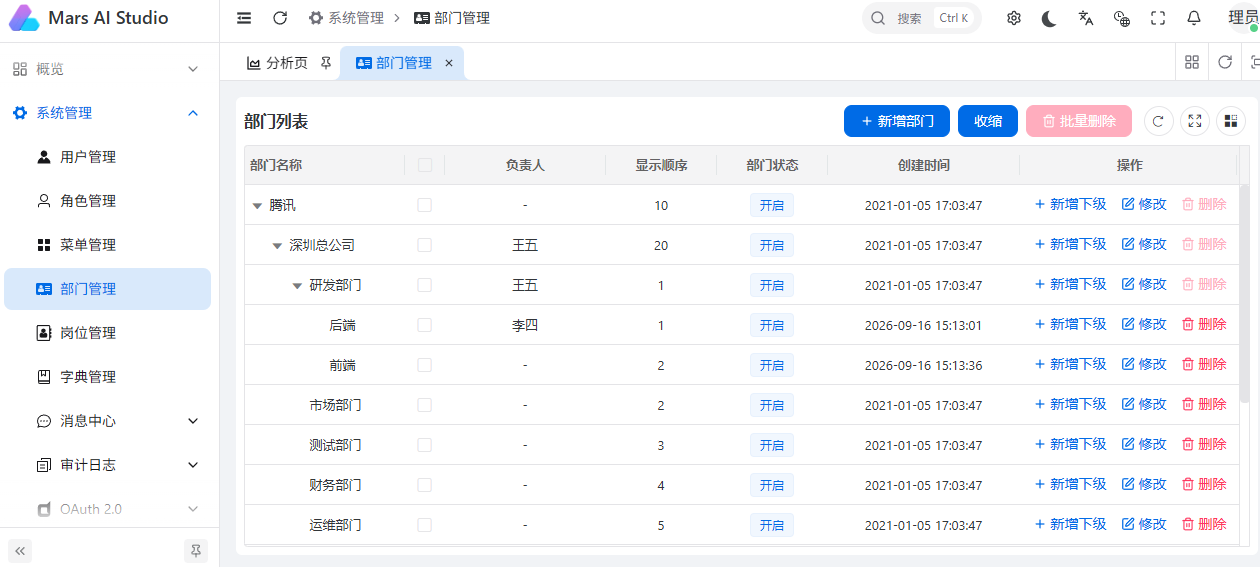The width and height of the screenshot is (1260, 567).
Task: Check the 前端 row checkbox
Action: 425,365
